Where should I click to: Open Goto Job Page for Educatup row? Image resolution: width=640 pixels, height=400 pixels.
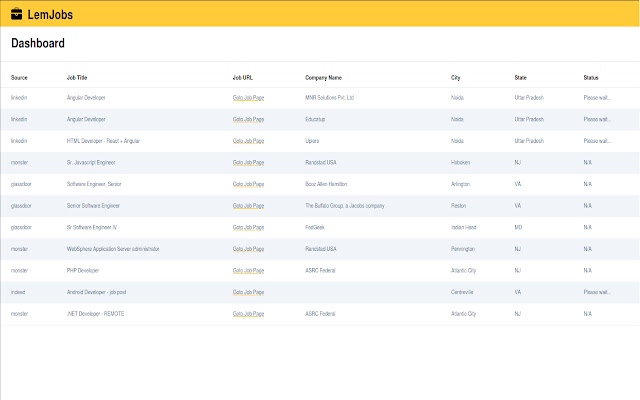pyautogui.click(x=248, y=120)
